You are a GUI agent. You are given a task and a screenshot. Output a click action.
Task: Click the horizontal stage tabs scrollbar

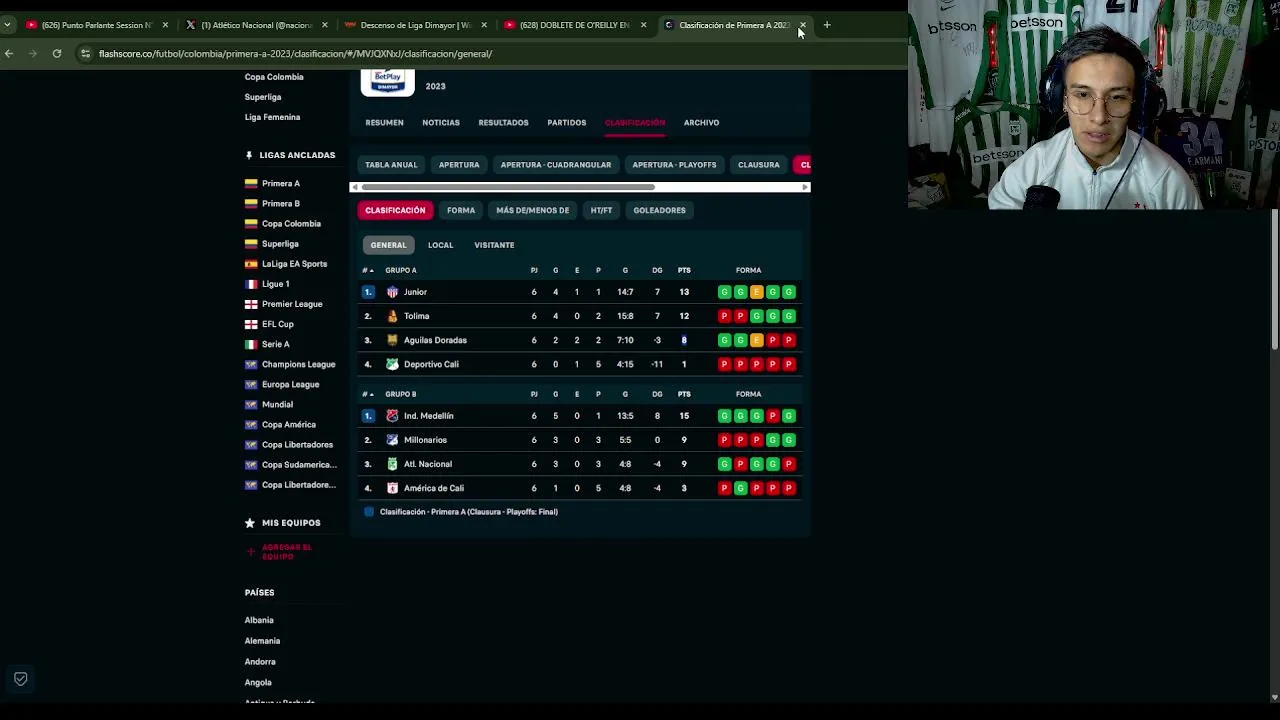click(x=508, y=187)
